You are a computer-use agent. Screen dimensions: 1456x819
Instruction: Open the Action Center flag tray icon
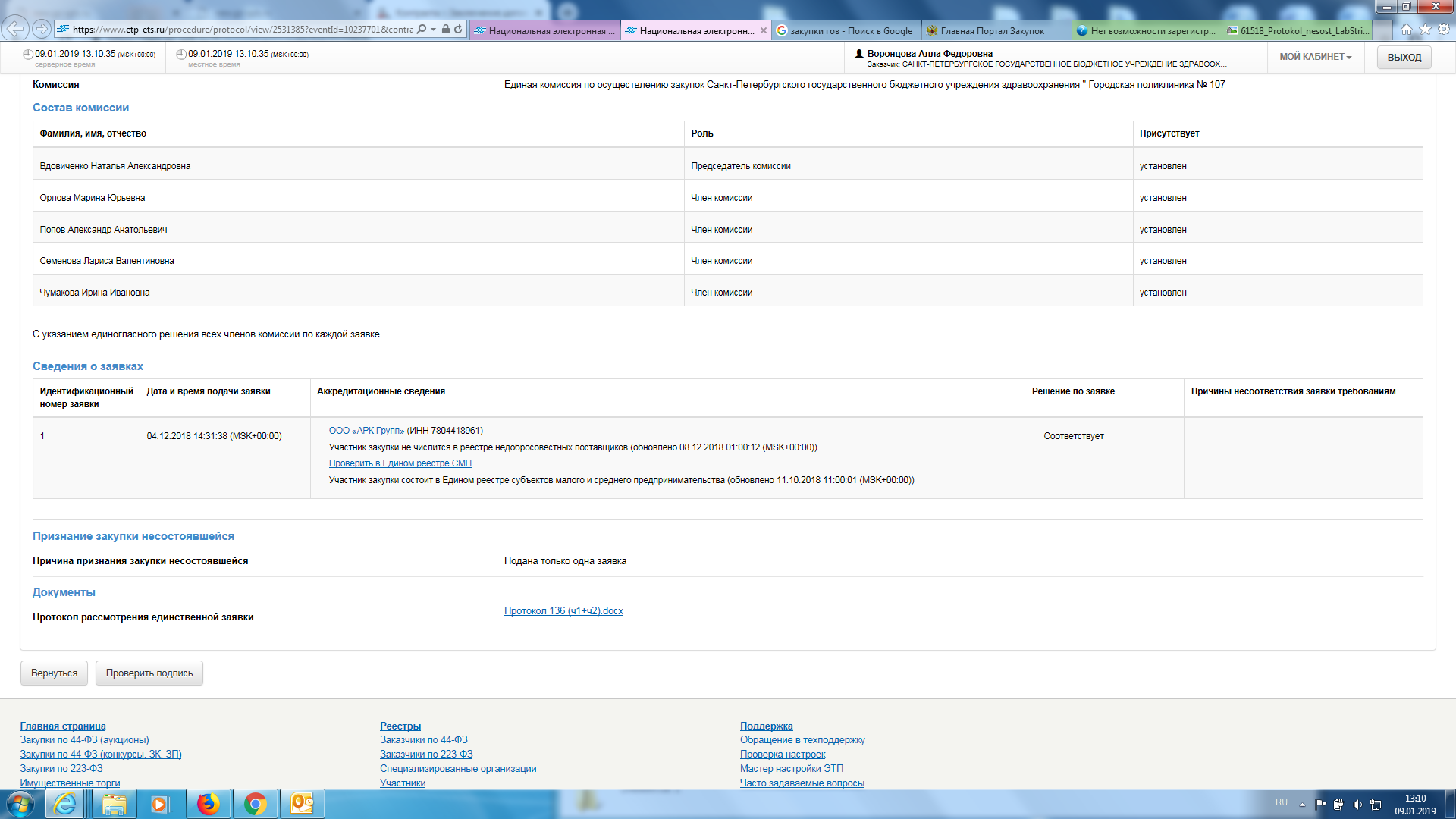[1321, 805]
